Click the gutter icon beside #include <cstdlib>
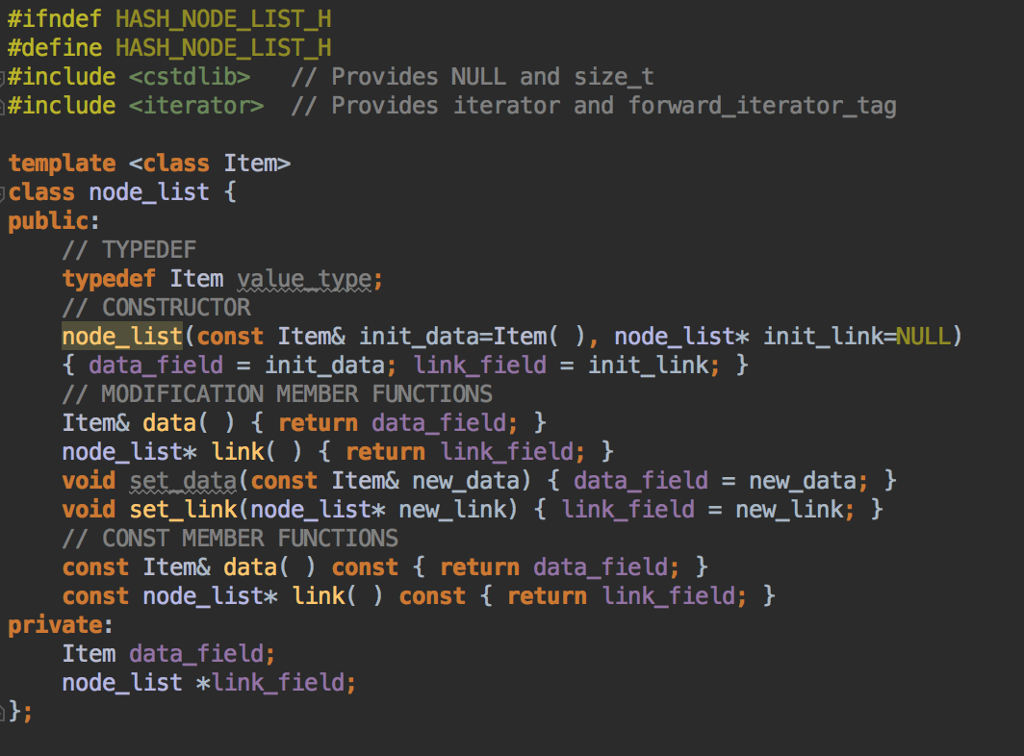Viewport: 1024px width, 756px height. pyautogui.click(x=4, y=76)
